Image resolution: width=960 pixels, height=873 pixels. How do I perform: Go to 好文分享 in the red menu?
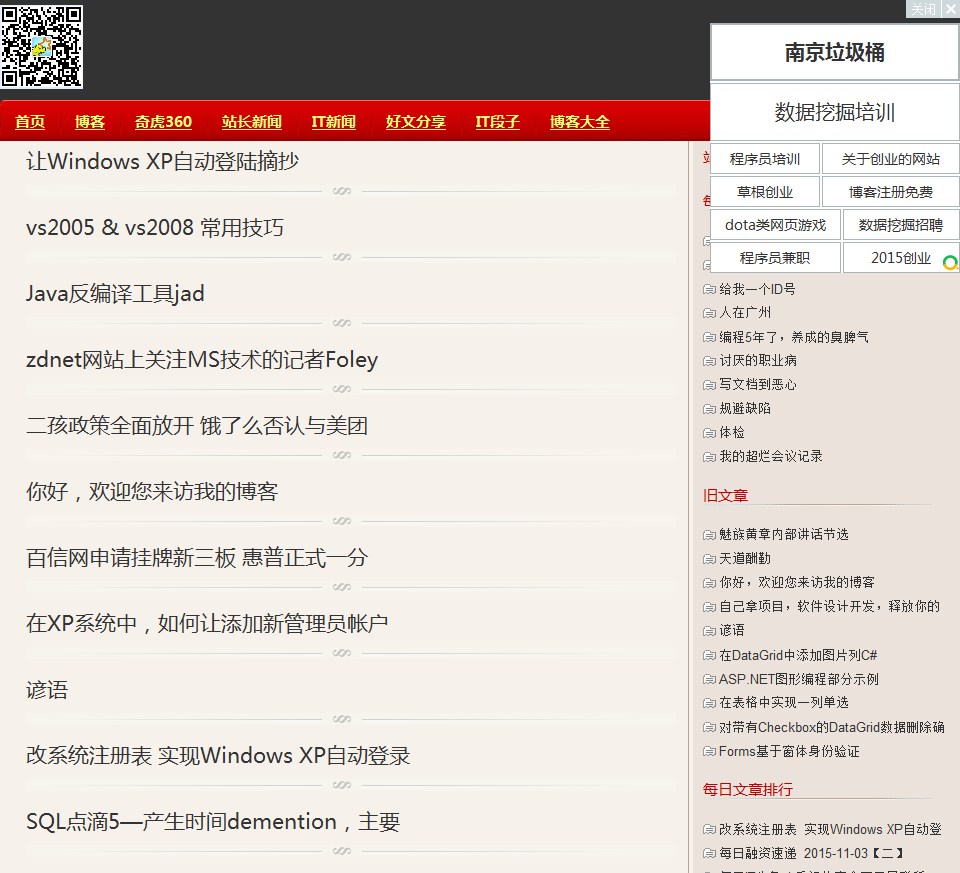pyautogui.click(x=416, y=122)
